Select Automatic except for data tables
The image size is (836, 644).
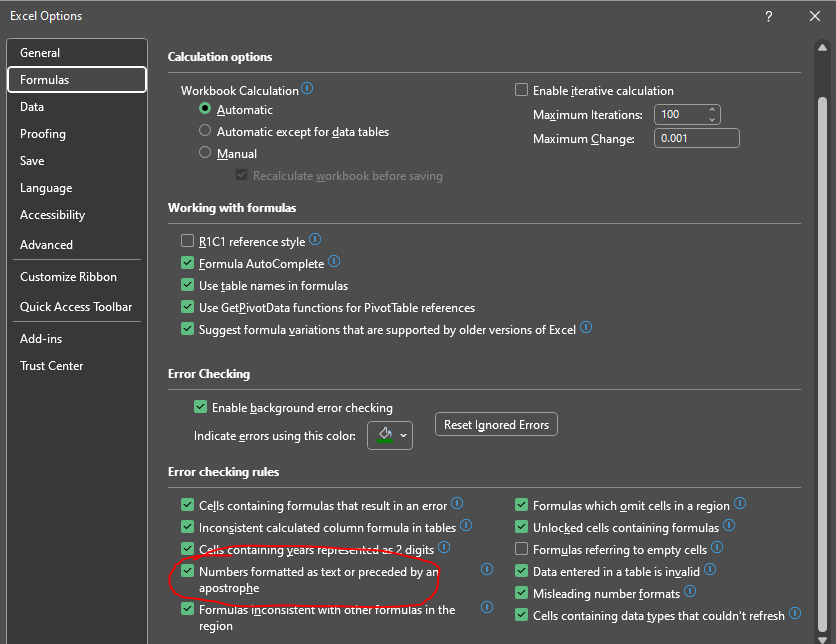coord(205,131)
